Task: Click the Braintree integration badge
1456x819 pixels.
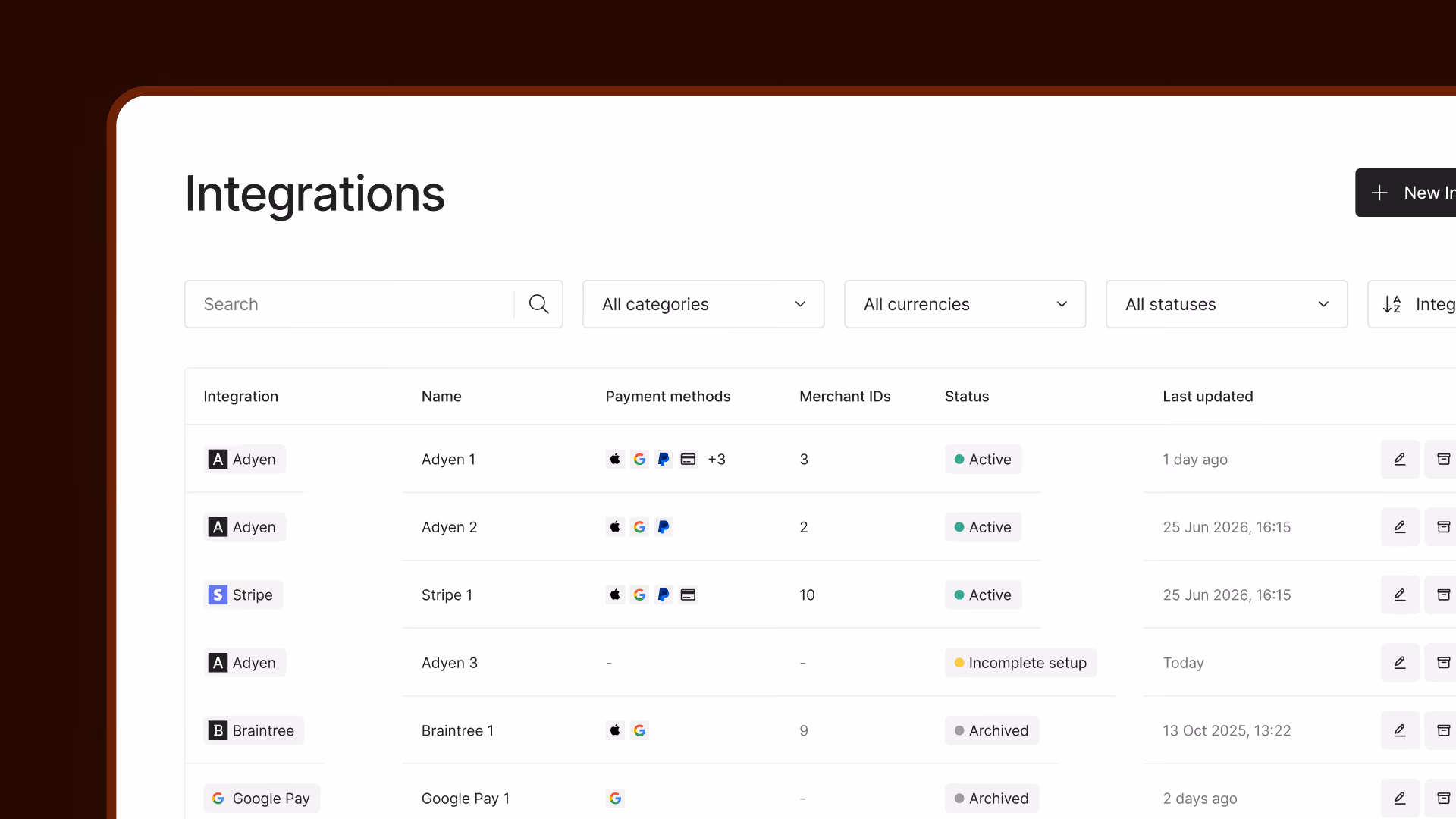Action: (253, 730)
